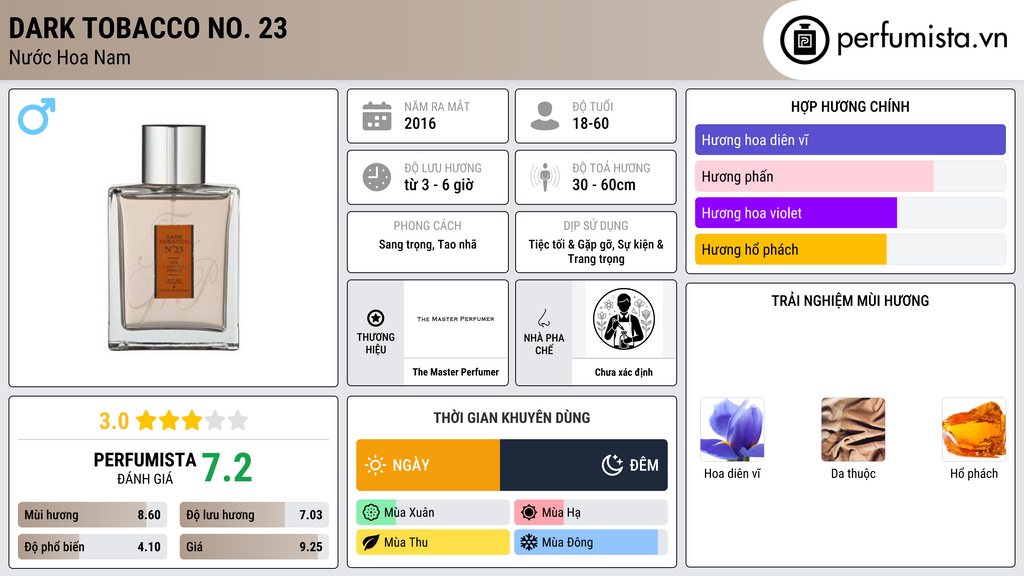Click the perfumista.vn bottle logo icon
This screenshot has height=576, width=1024.
(804, 40)
